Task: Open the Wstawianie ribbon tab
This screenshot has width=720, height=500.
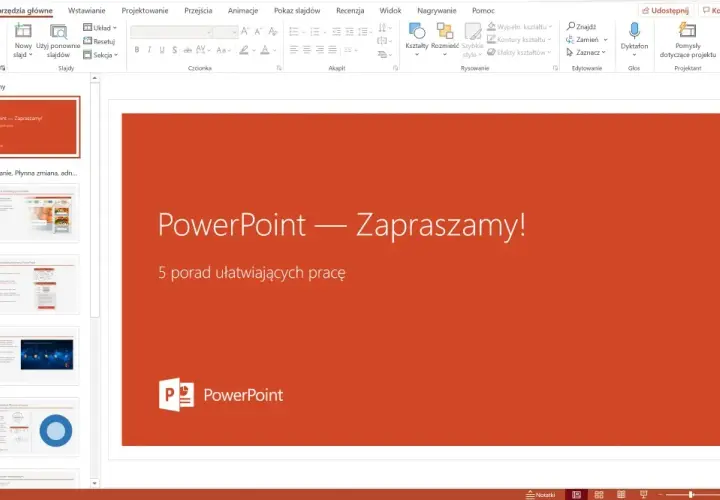Action: pyautogui.click(x=86, y=10)
